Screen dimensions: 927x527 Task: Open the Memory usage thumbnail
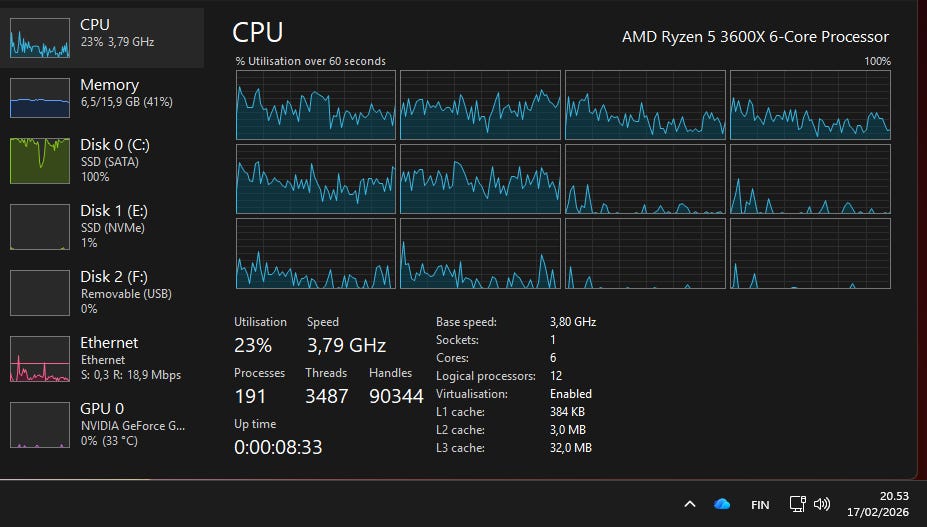tap(40, 97)
